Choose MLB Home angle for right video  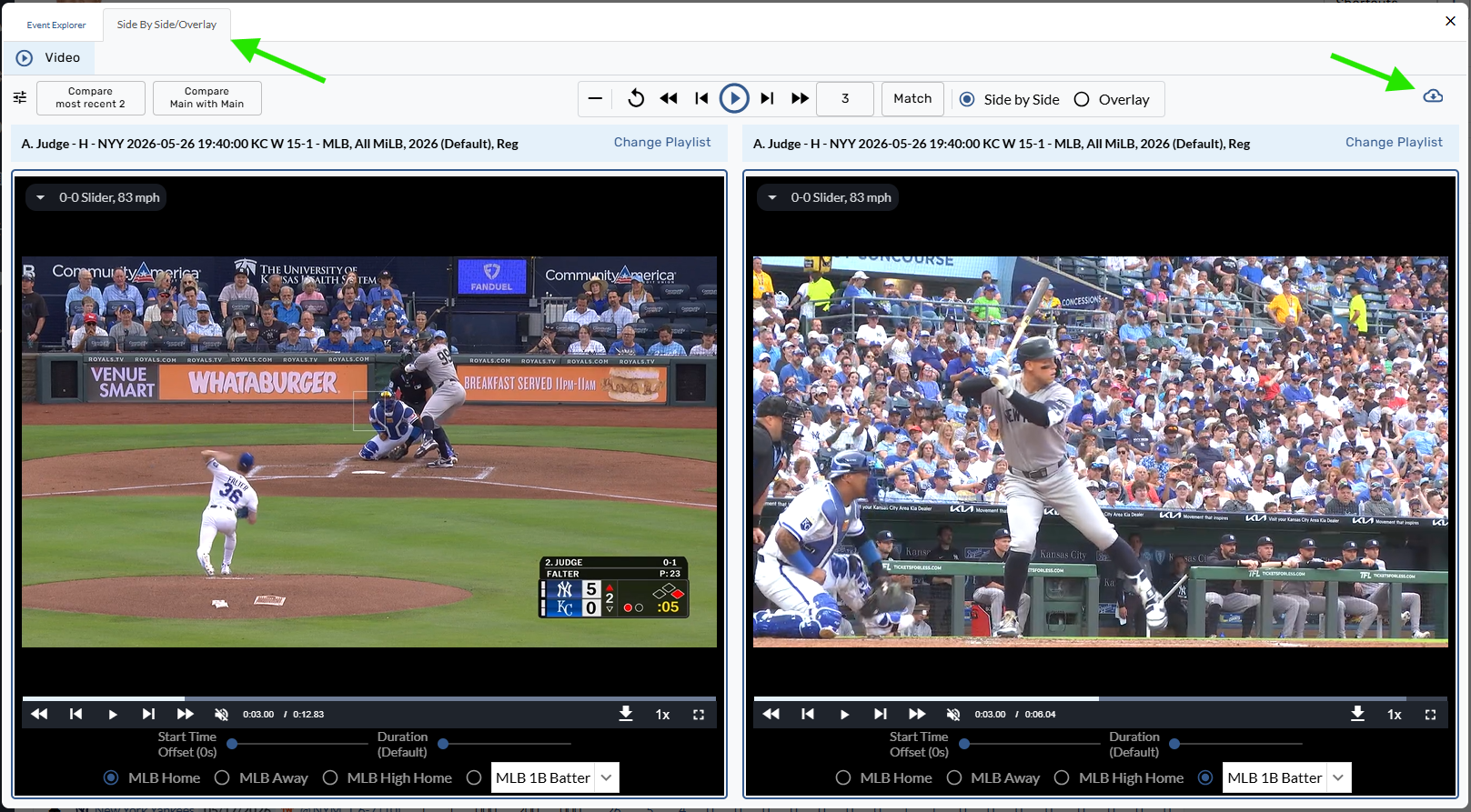tap(843, 777)
